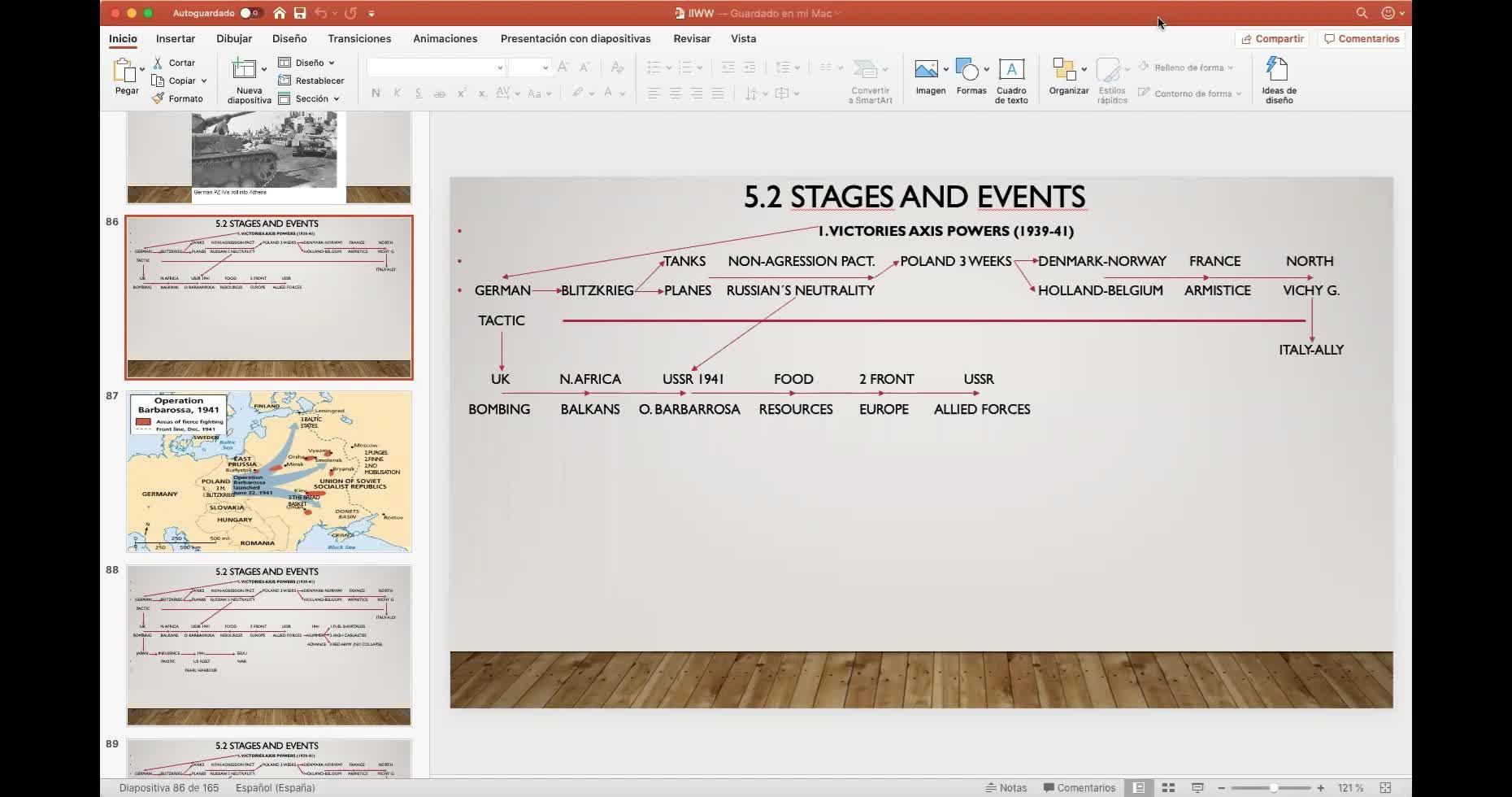
Task: Toggle the Notas pane in status bar
Action: pyautogui.click(x=1006, y=787)
